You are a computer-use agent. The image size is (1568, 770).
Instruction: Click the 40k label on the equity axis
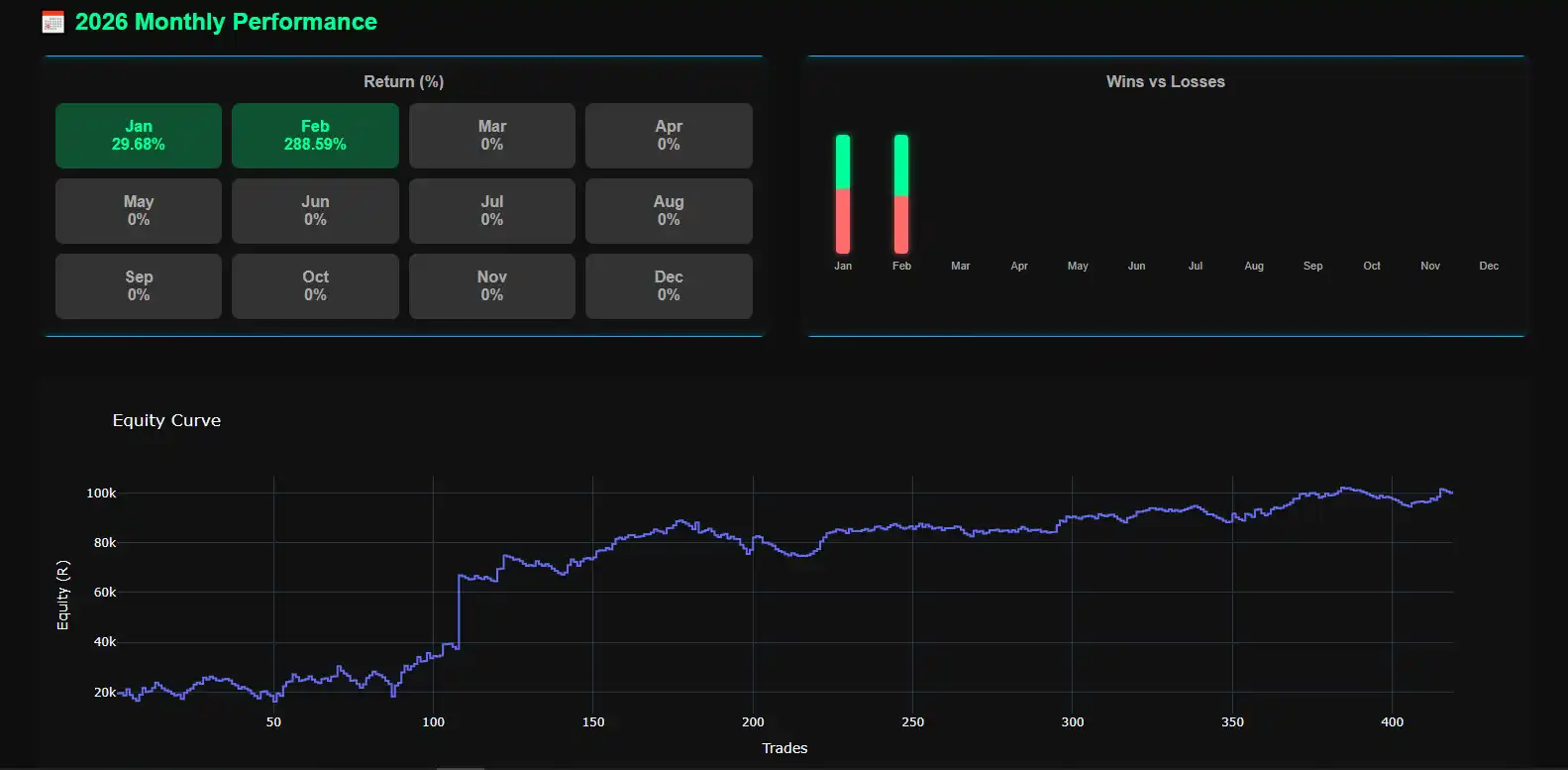[105, 641]
